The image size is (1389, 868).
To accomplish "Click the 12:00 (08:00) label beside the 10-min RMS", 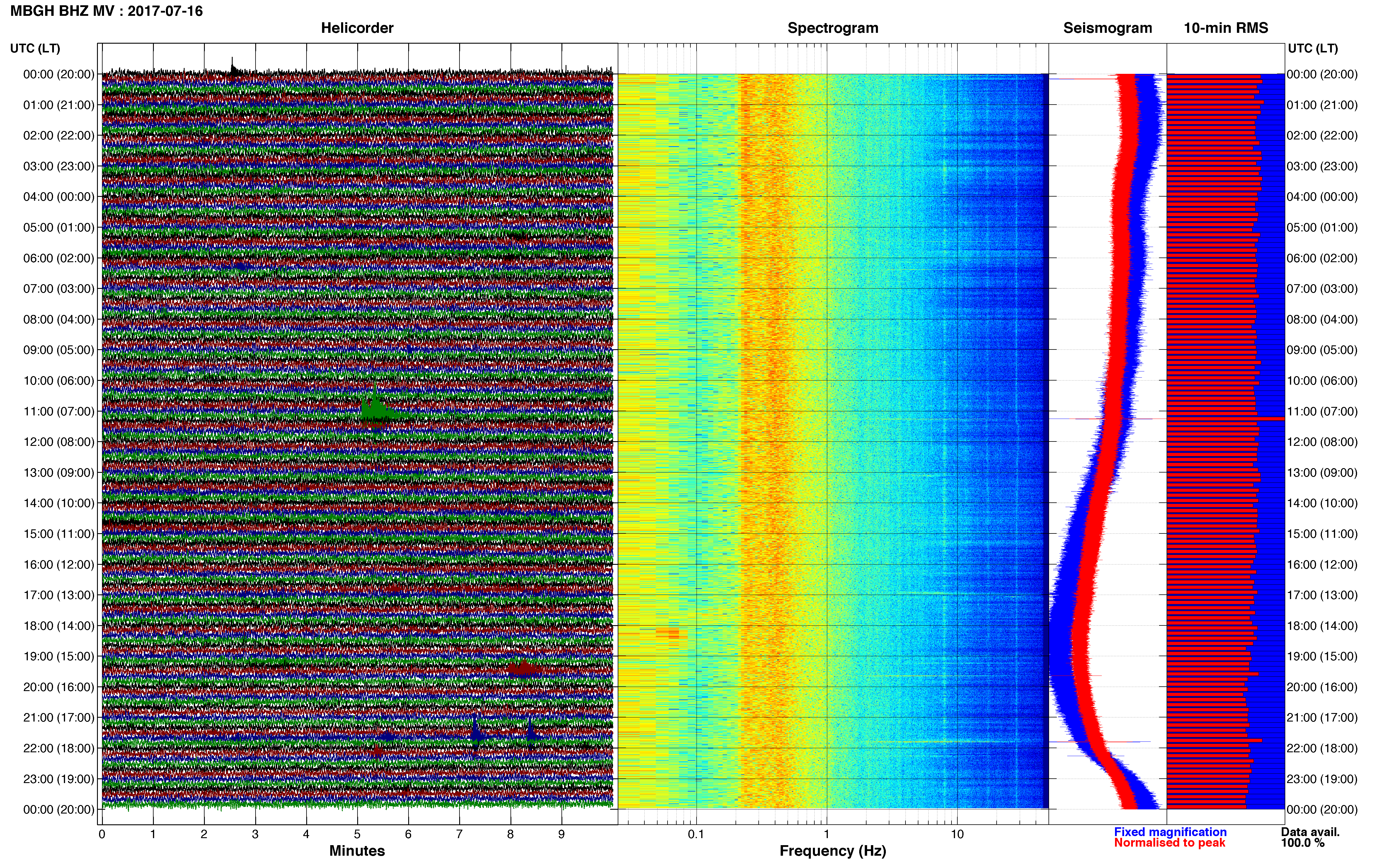I will 1322,442.
